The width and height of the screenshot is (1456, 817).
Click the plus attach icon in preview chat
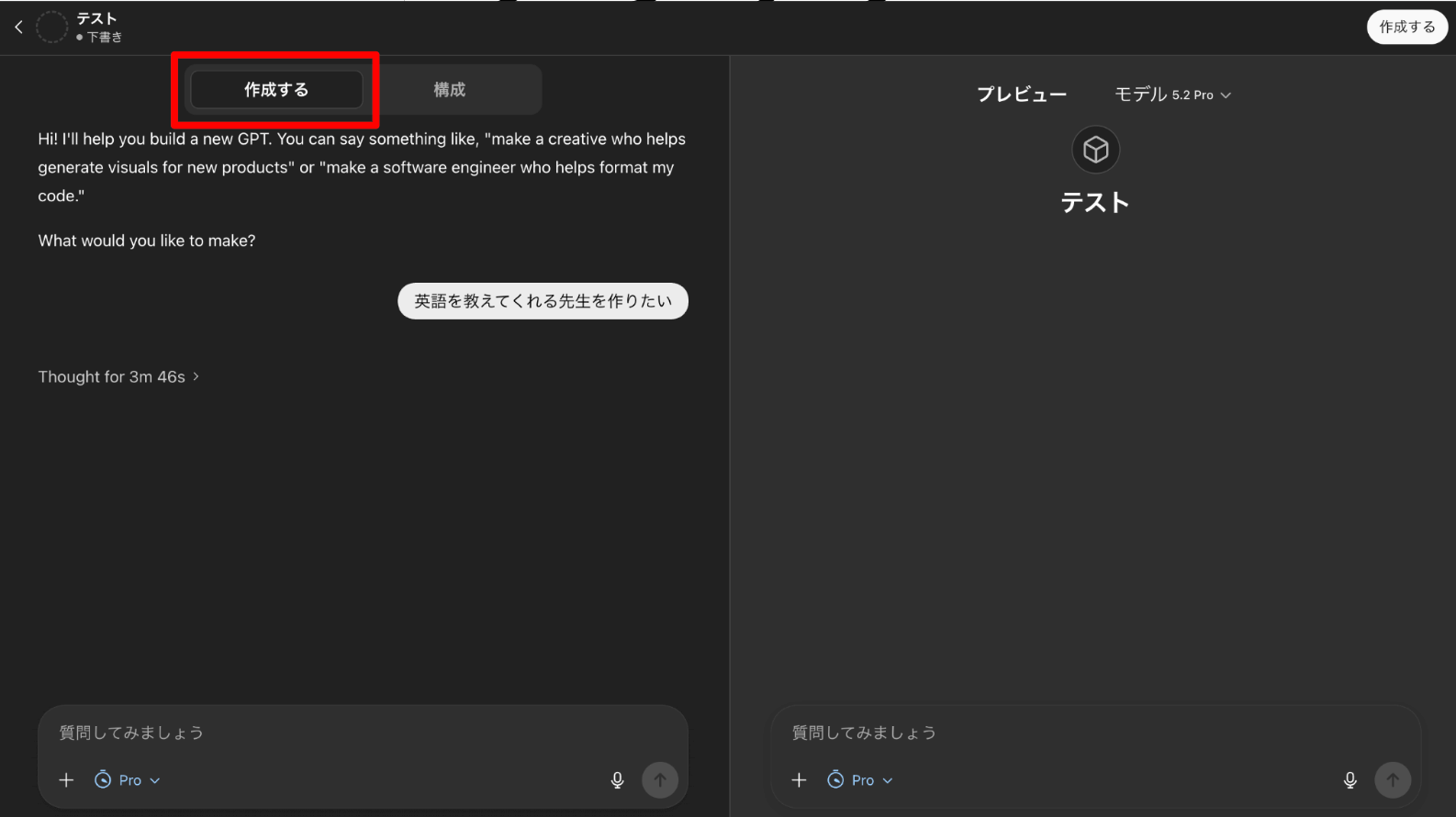click(x=799, y=780)
